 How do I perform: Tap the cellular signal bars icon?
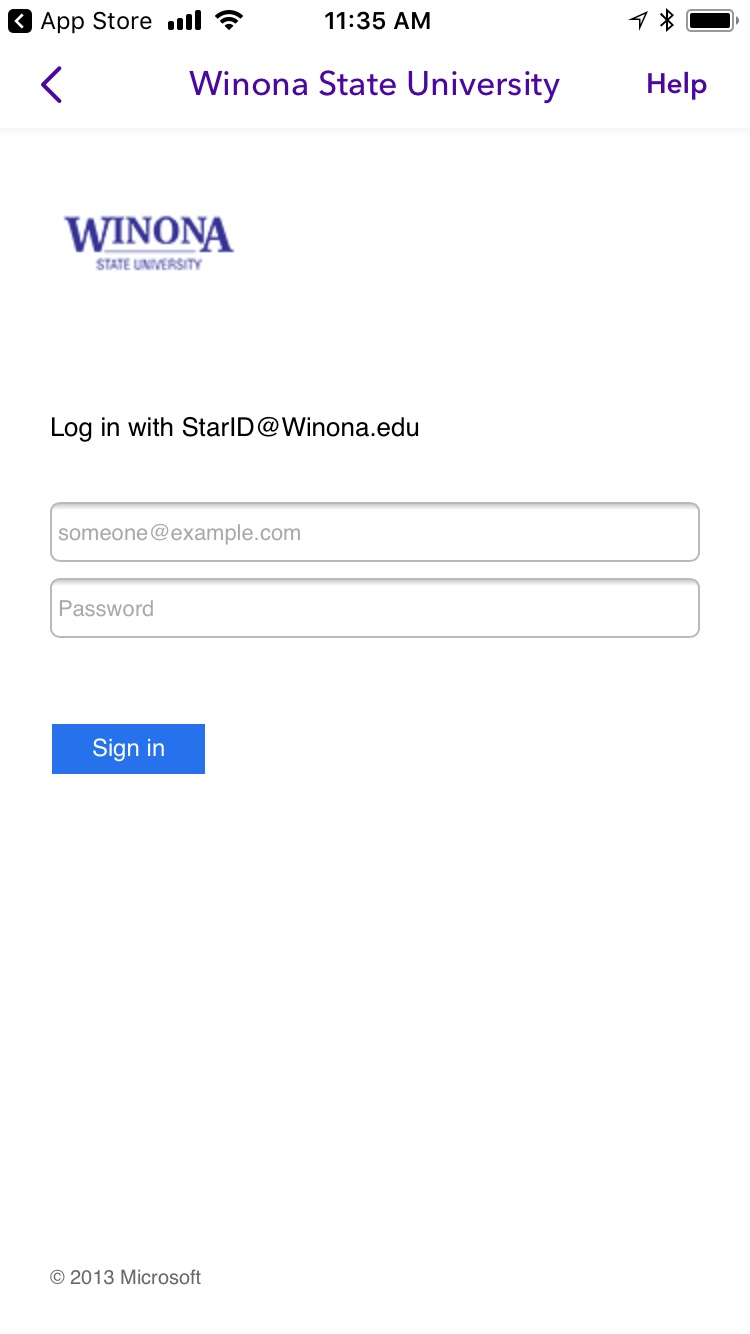(184, 21)
